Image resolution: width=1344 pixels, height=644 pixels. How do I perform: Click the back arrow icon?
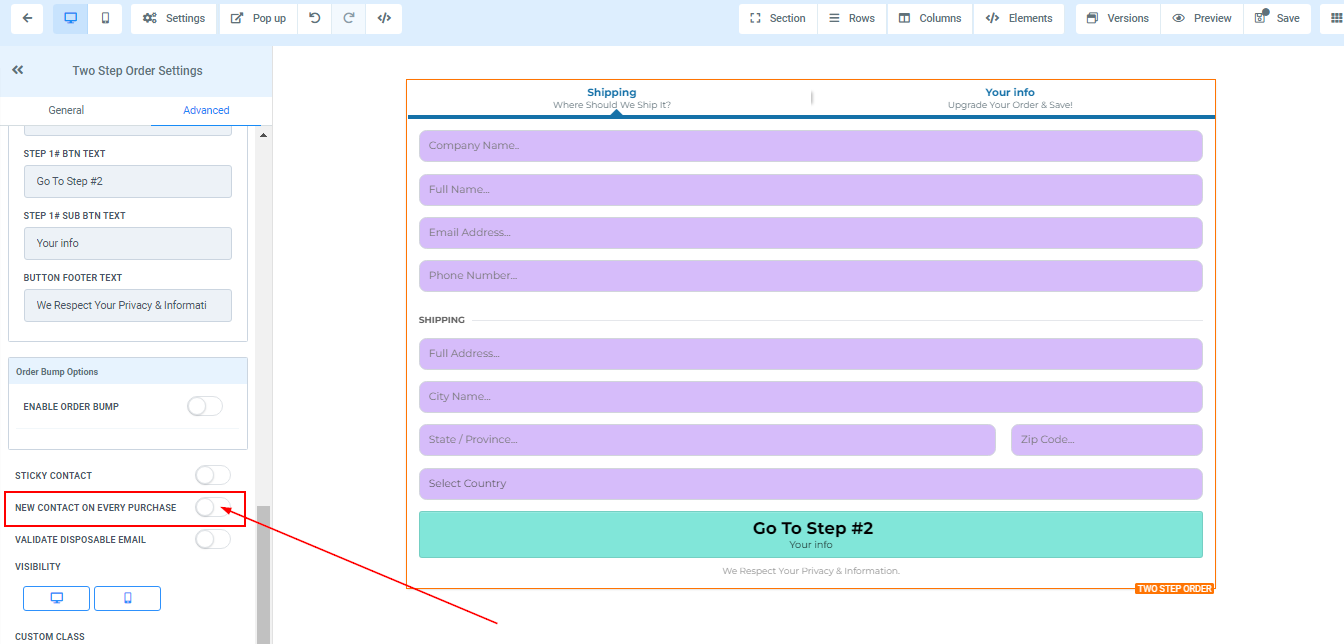point(26,18)
